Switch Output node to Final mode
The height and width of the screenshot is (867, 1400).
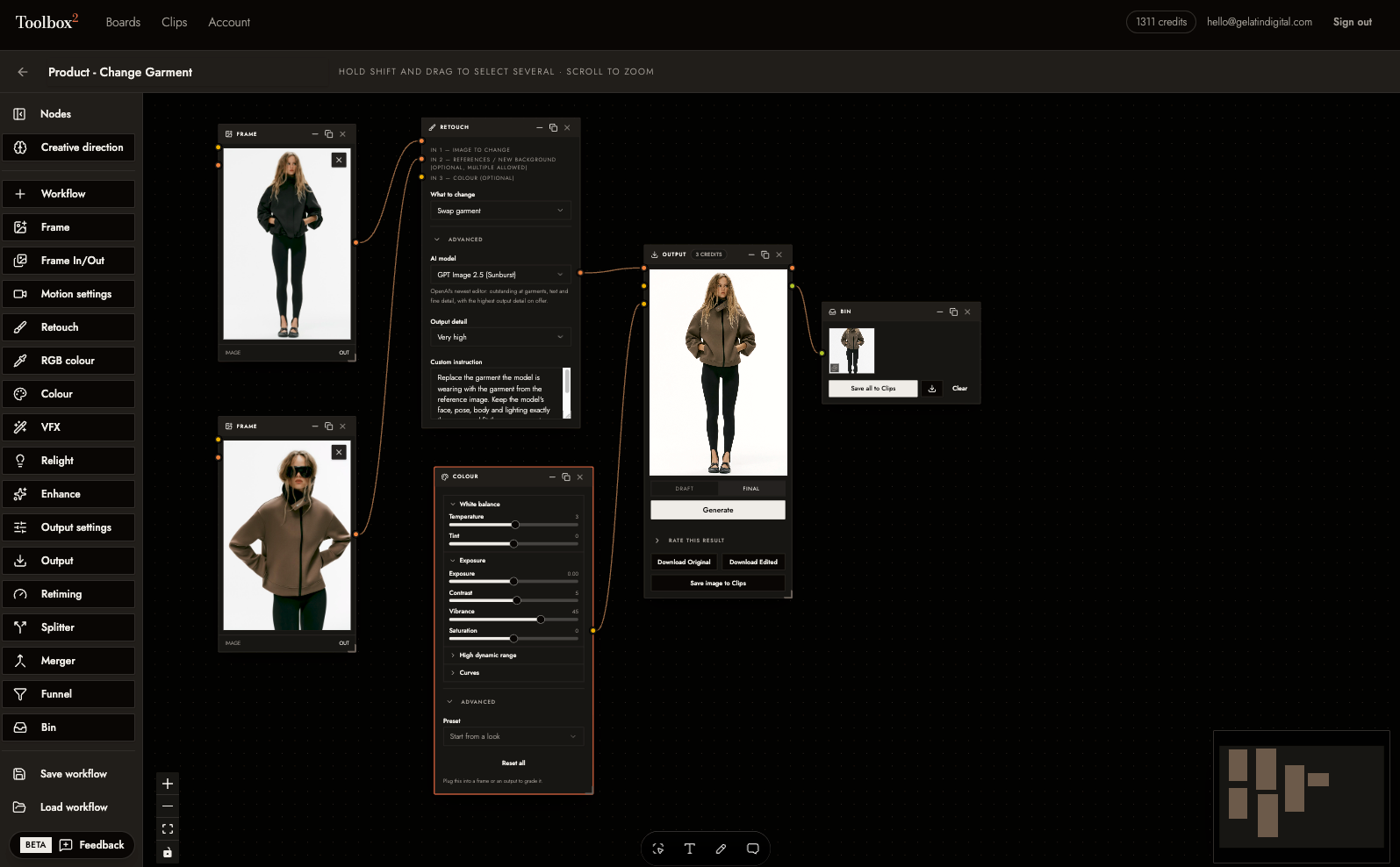click(751, 489)
